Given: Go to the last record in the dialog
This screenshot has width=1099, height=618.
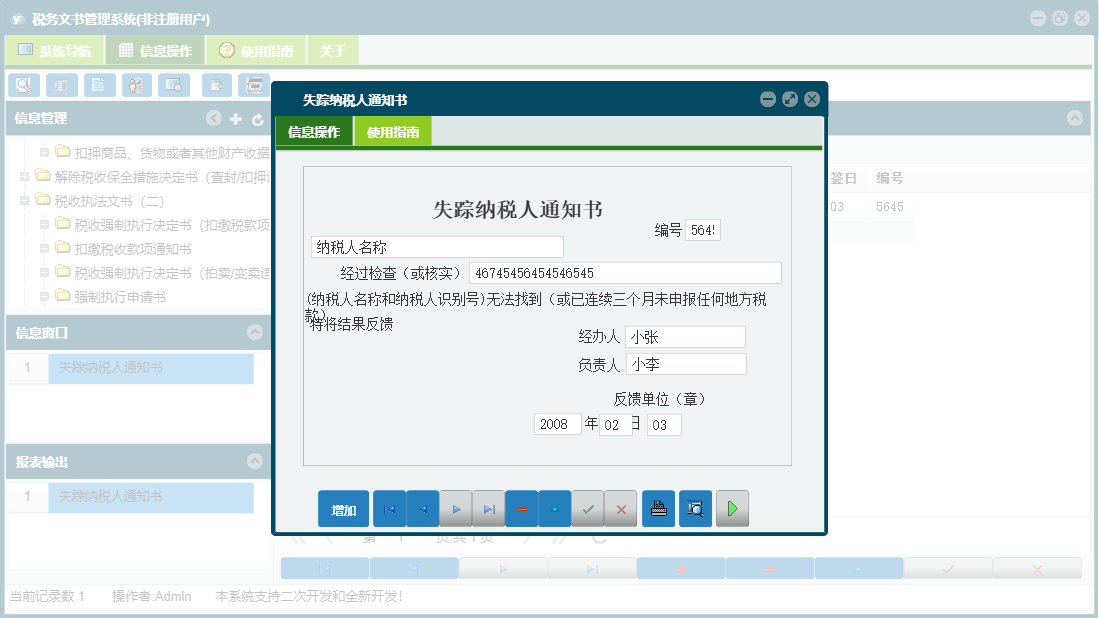Looking at the screenshot, I should (489, 509).
